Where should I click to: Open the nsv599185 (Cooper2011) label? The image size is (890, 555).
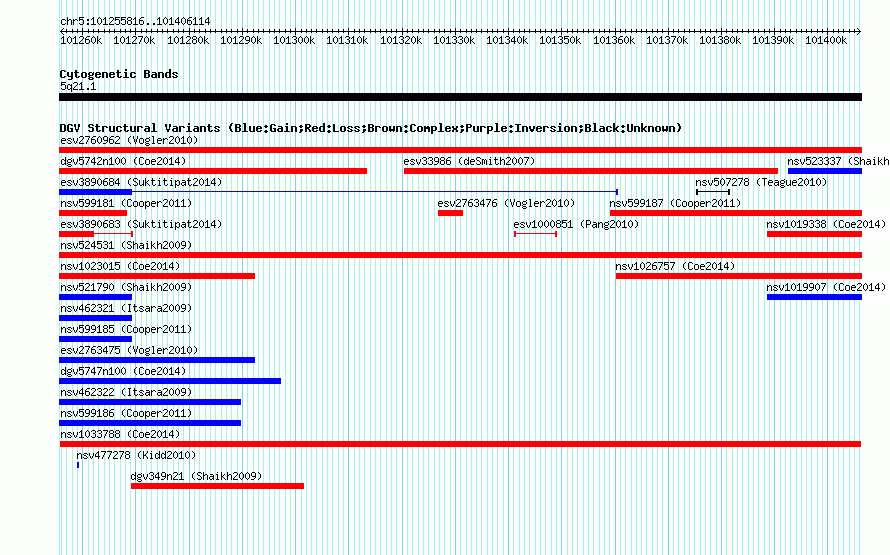[126, 329]
